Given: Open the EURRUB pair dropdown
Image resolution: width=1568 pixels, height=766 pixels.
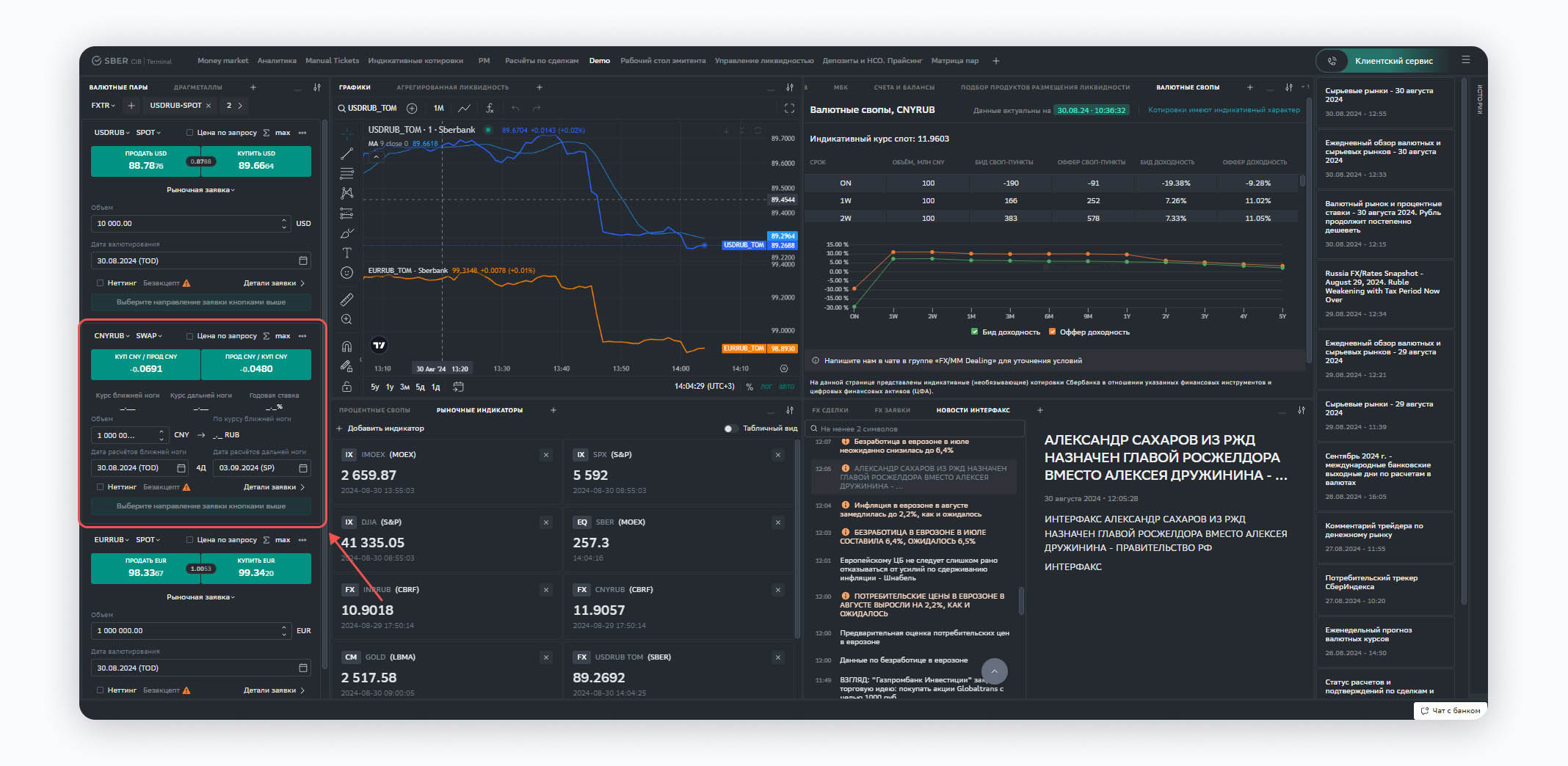Looking at the screenshot, I should (112, 540).
